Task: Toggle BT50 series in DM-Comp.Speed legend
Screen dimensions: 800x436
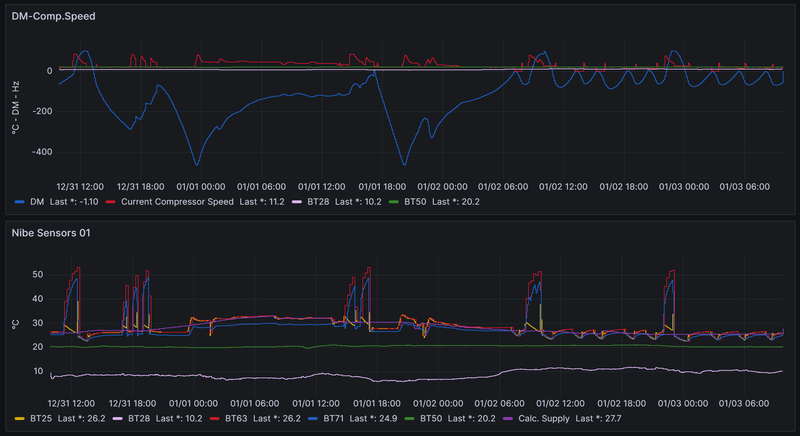Action: click(x=415, y=202)
